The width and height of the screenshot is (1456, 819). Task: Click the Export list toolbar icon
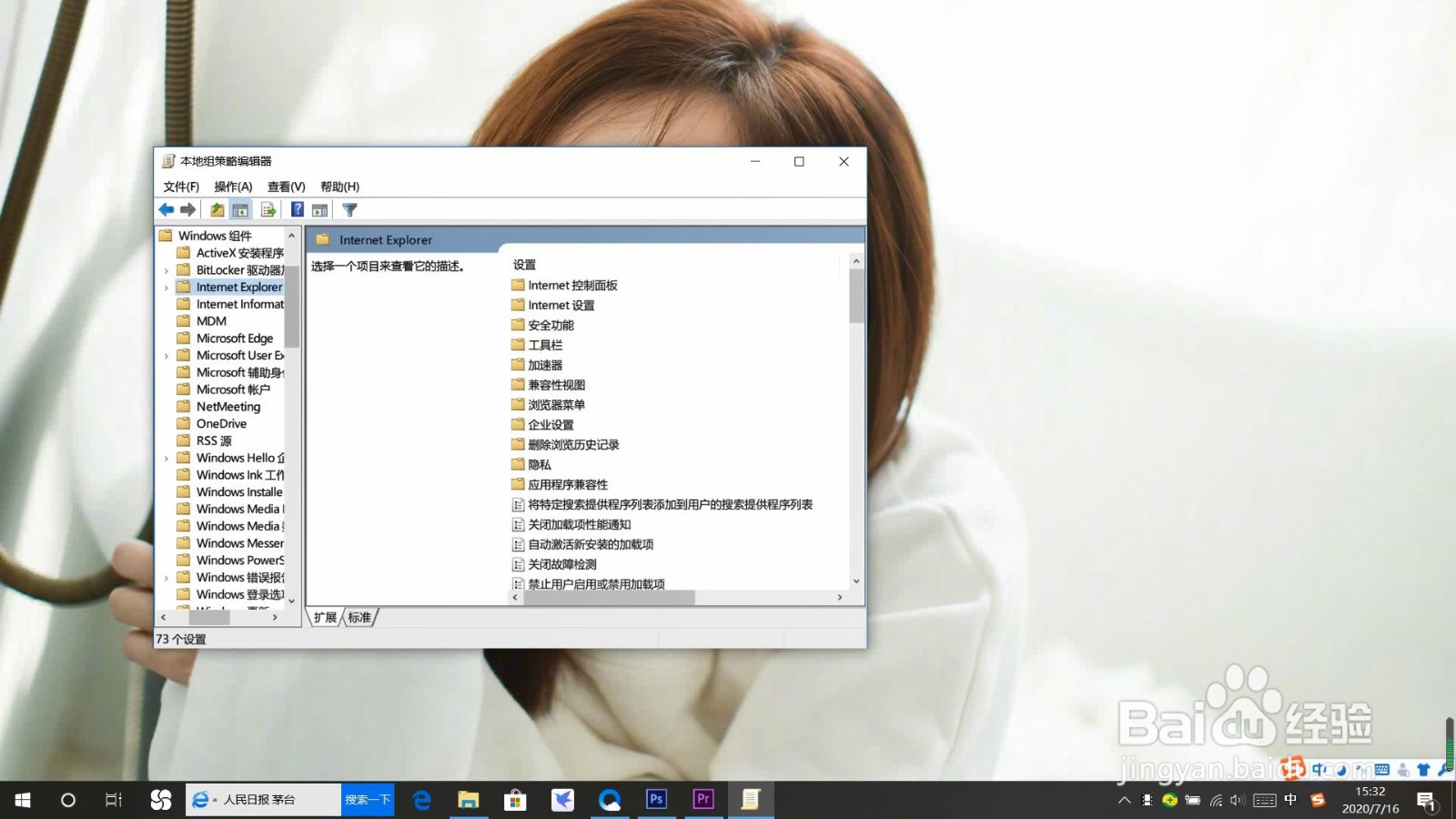(268, 210)
